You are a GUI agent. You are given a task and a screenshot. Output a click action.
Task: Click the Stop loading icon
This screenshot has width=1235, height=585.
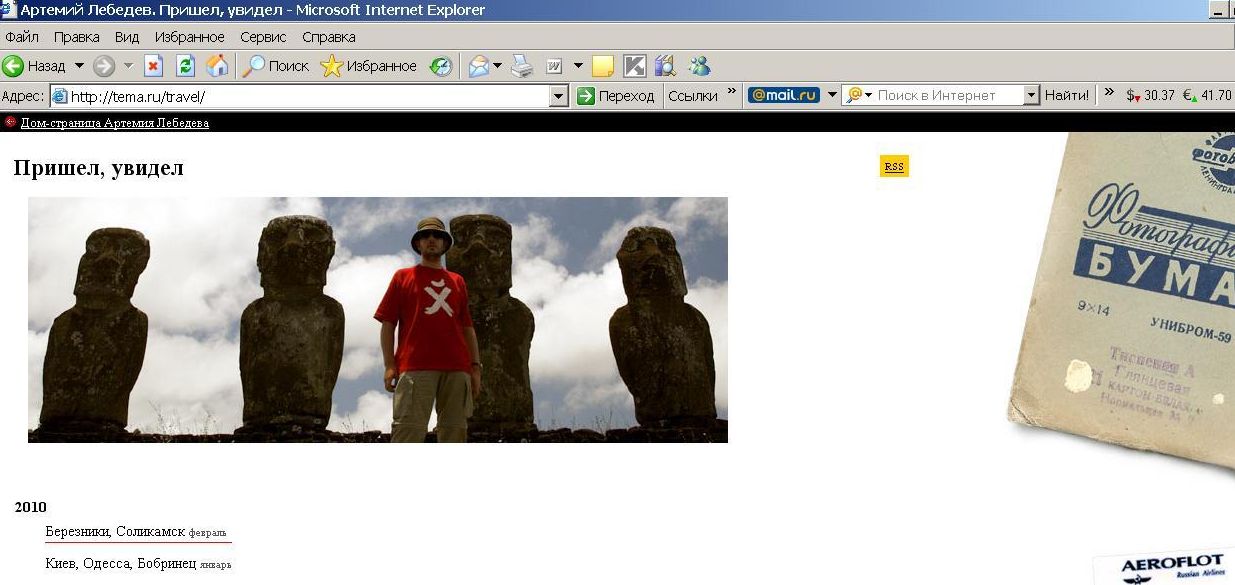tap(153, 66)
